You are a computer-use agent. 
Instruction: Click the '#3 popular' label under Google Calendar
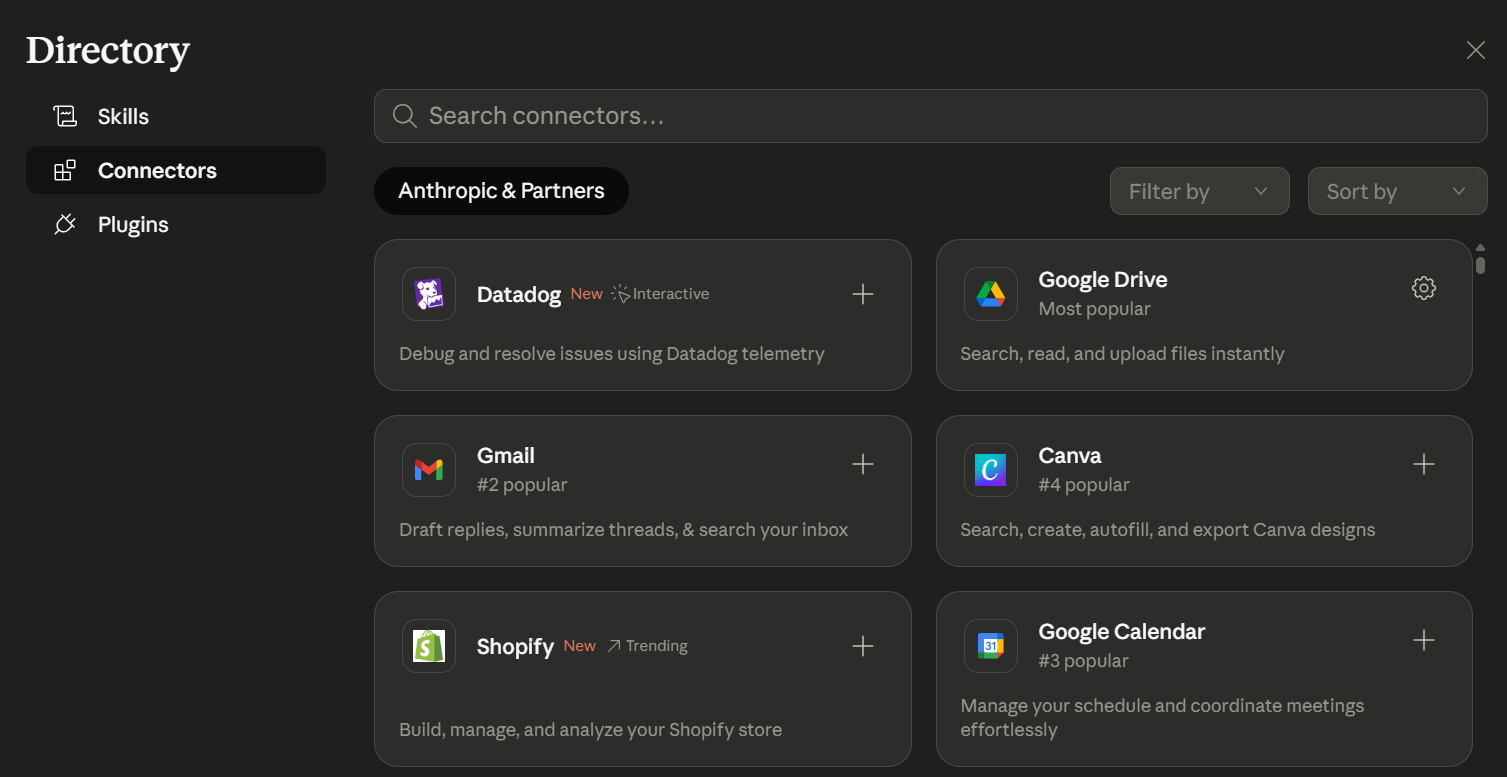[x=1084, y=661]
